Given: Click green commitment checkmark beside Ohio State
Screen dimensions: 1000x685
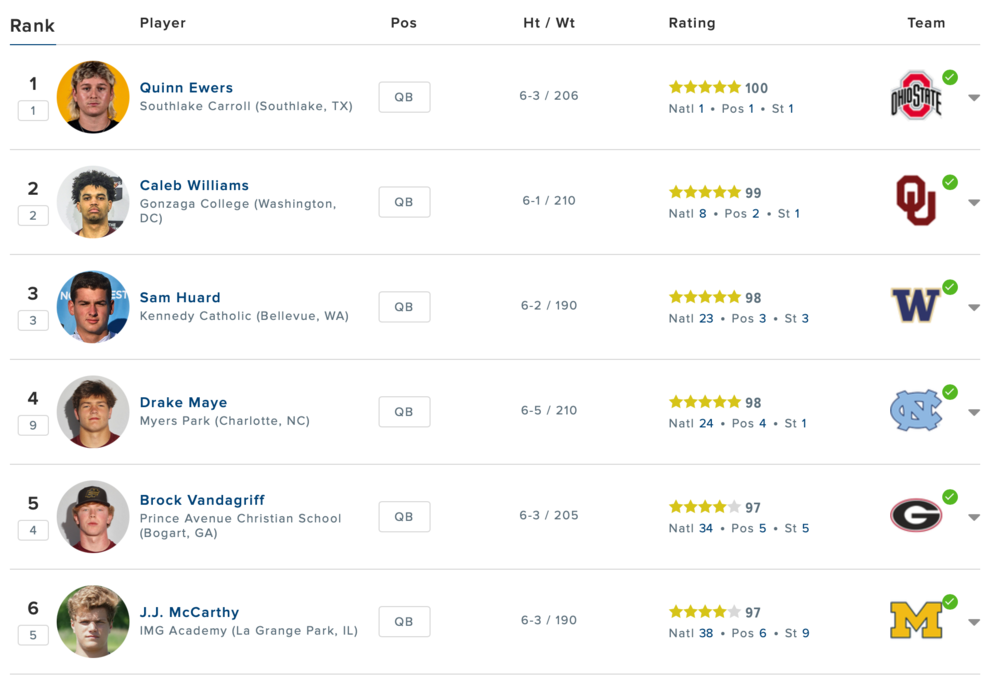Looking at the screenshot, I should pyautogui.click(x=950, y=77).
